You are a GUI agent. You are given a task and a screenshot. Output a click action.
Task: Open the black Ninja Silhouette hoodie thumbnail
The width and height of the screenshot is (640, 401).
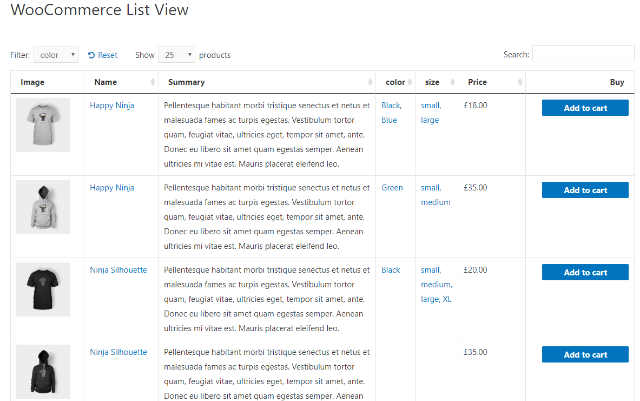coord(43,372)
